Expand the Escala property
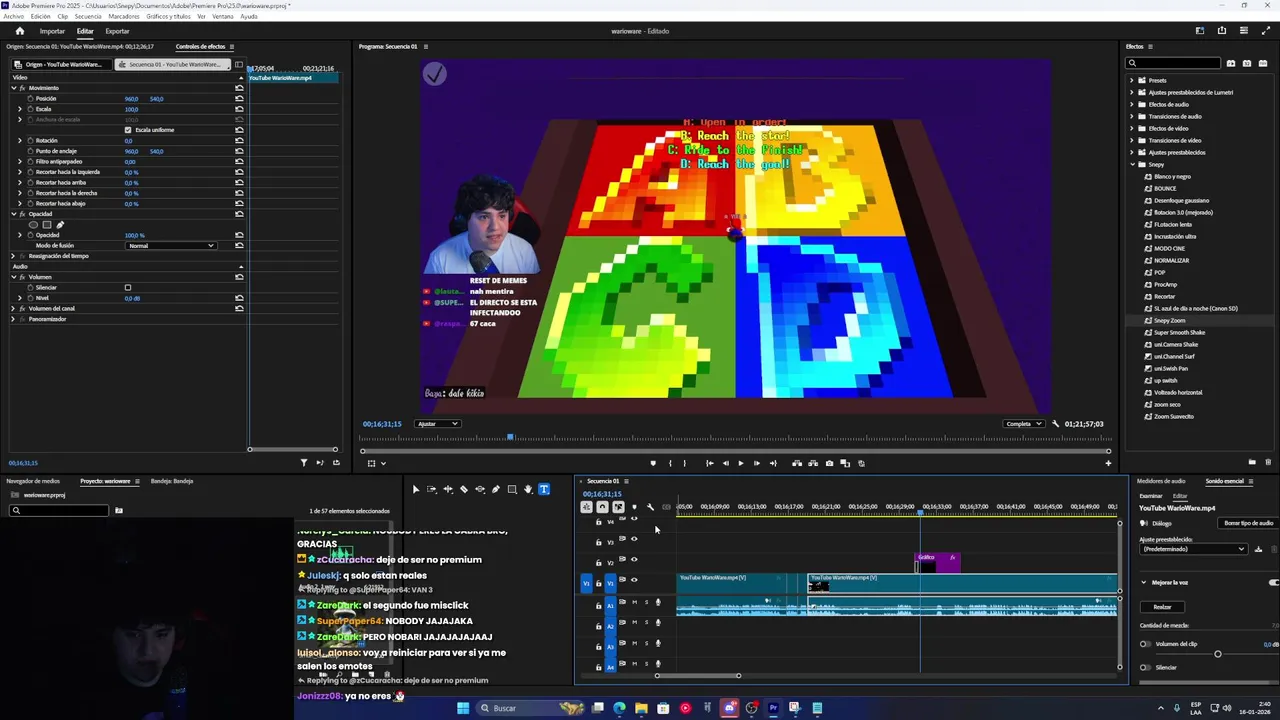This screenshot has height=720, width=1280. pyautogui.click(x=20, y=109)
